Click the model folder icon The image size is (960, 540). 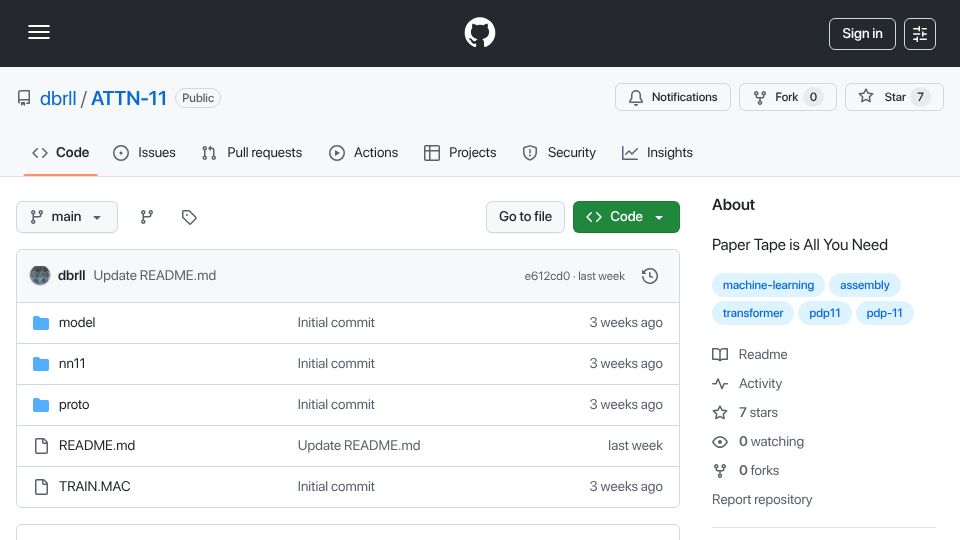click(41, 323)
